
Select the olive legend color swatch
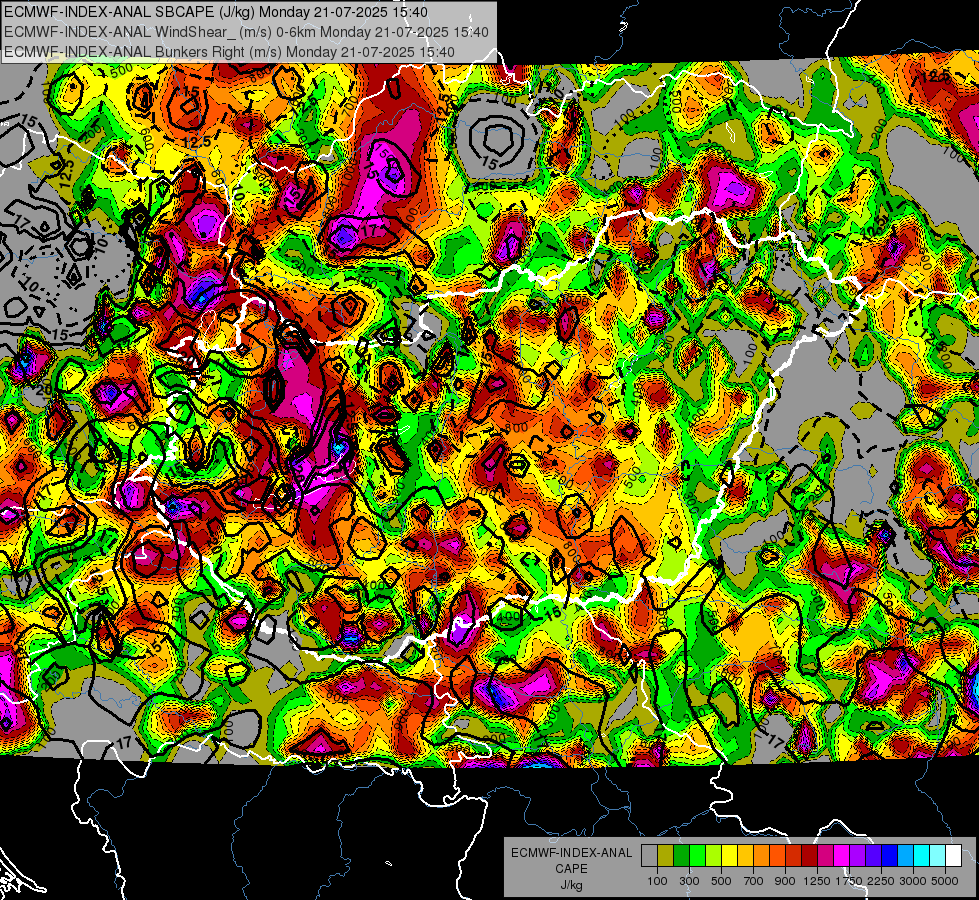pyautogui.click(x=666, y=855)
